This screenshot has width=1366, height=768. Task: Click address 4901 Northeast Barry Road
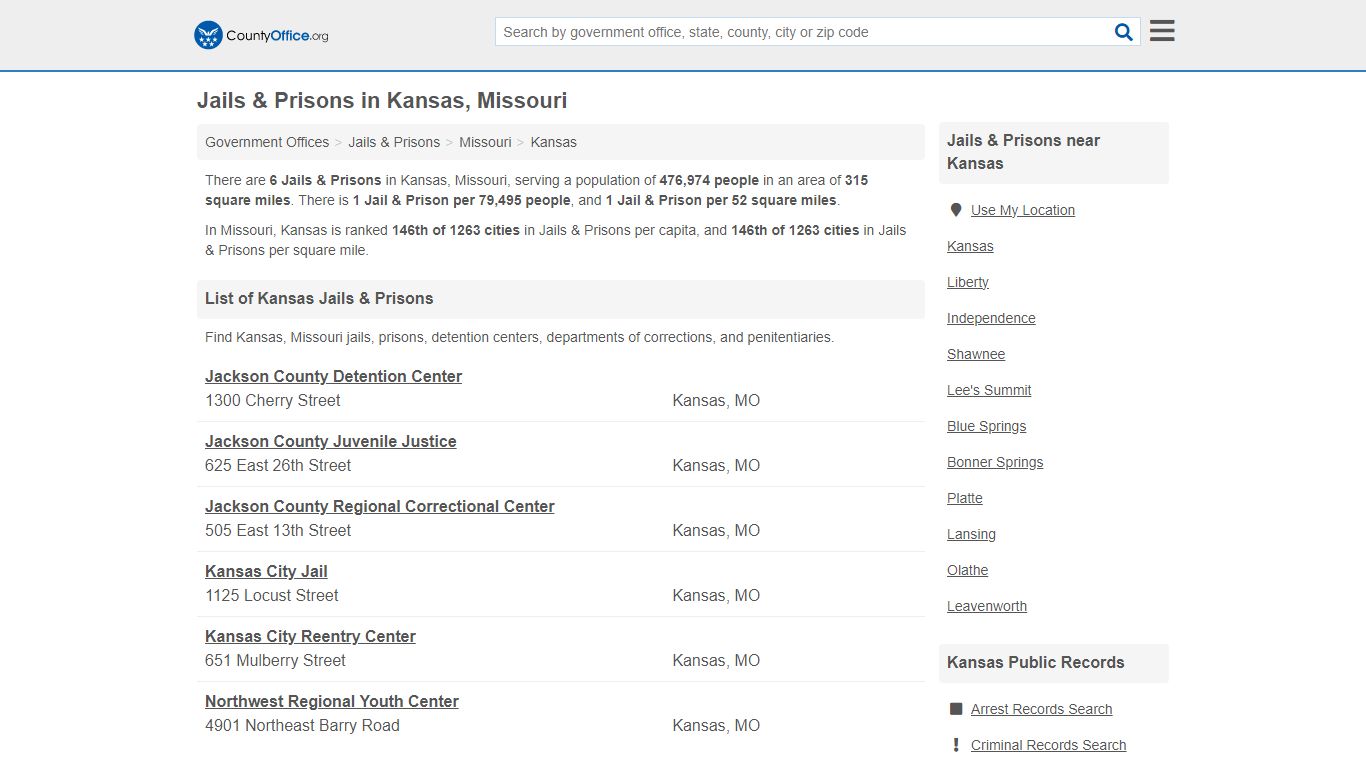click(x=302, y=725)
